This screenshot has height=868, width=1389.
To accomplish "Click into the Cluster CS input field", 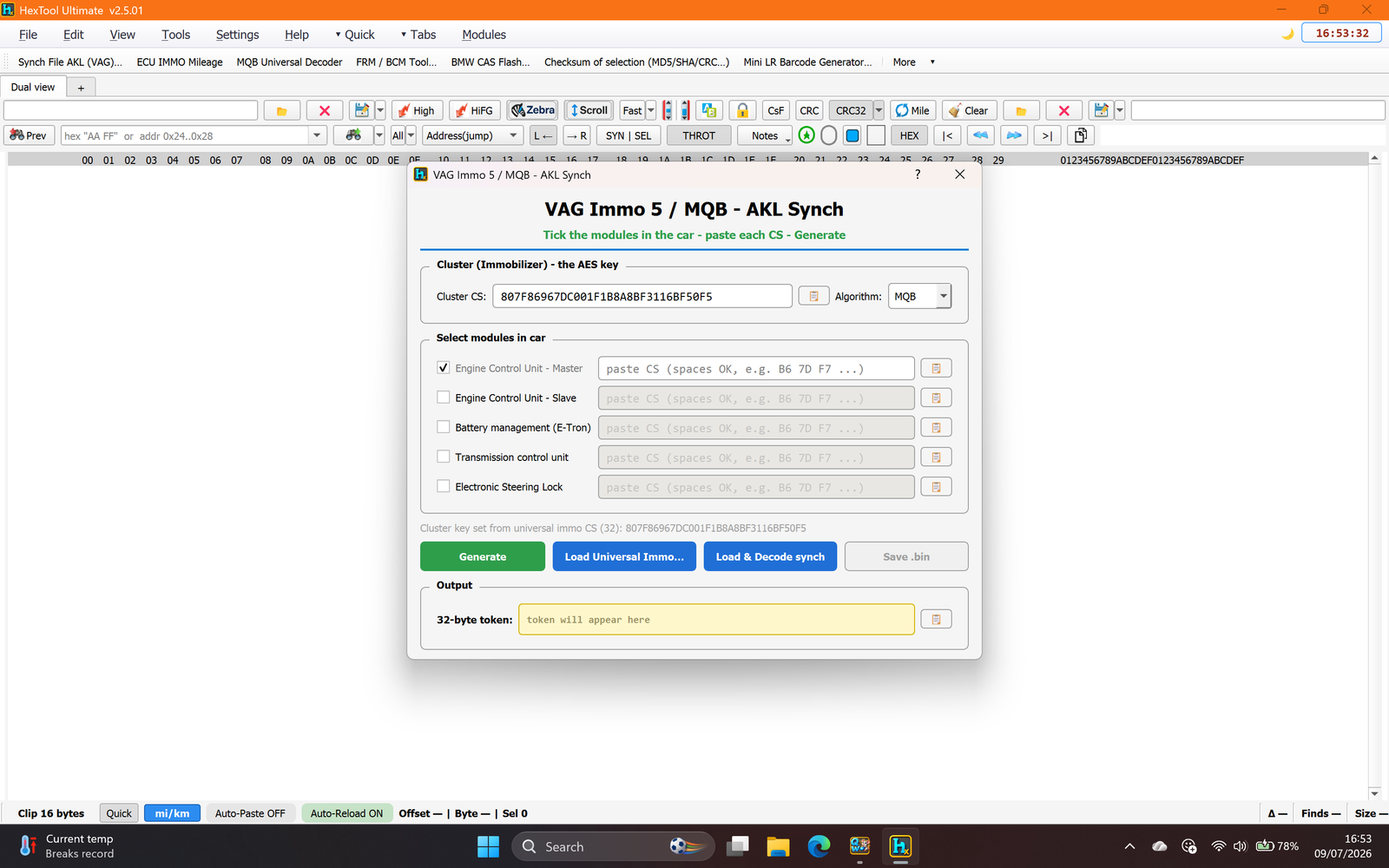I will point(642,296).
